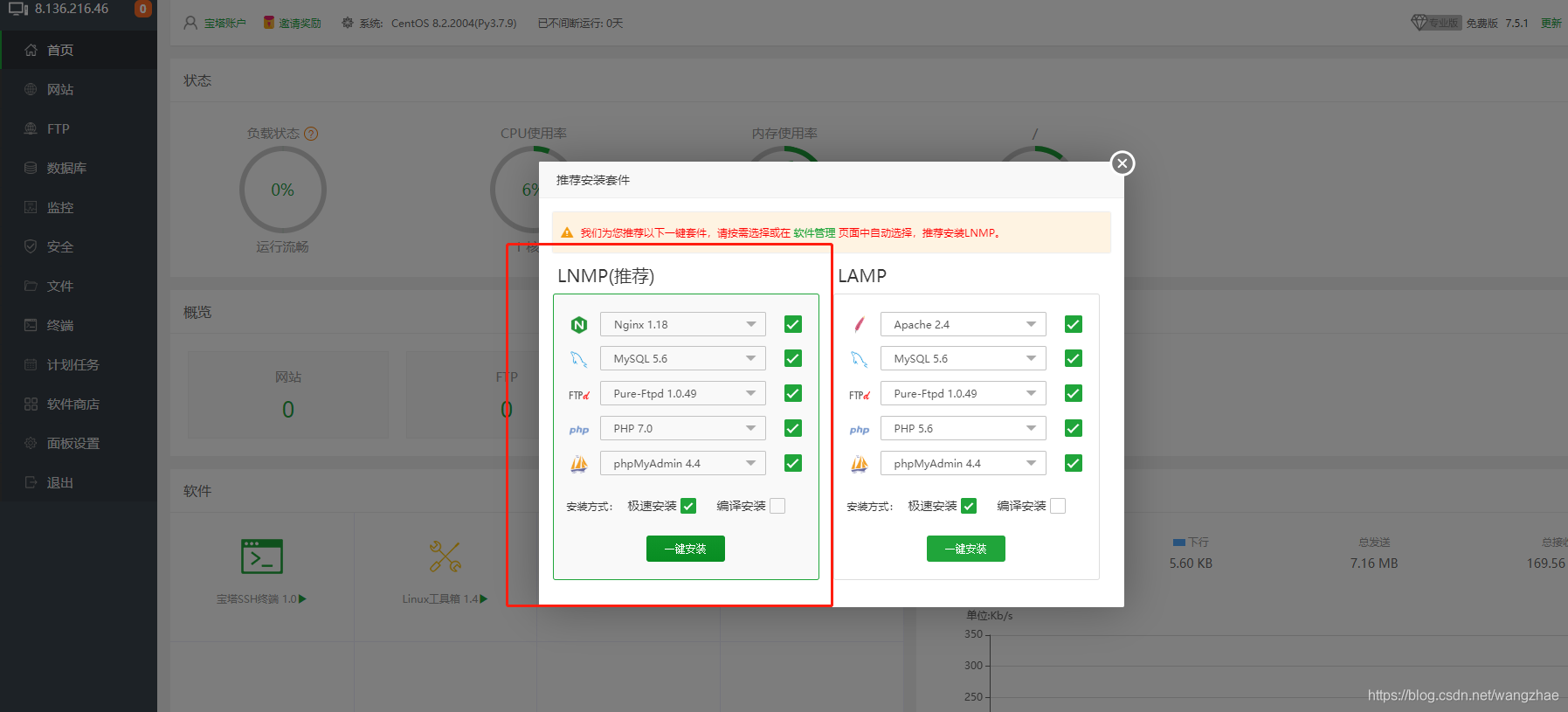This screenshot has width=1568, height=712.
Task: Click the 网站 count card
Action: click(x=288, y=395)
